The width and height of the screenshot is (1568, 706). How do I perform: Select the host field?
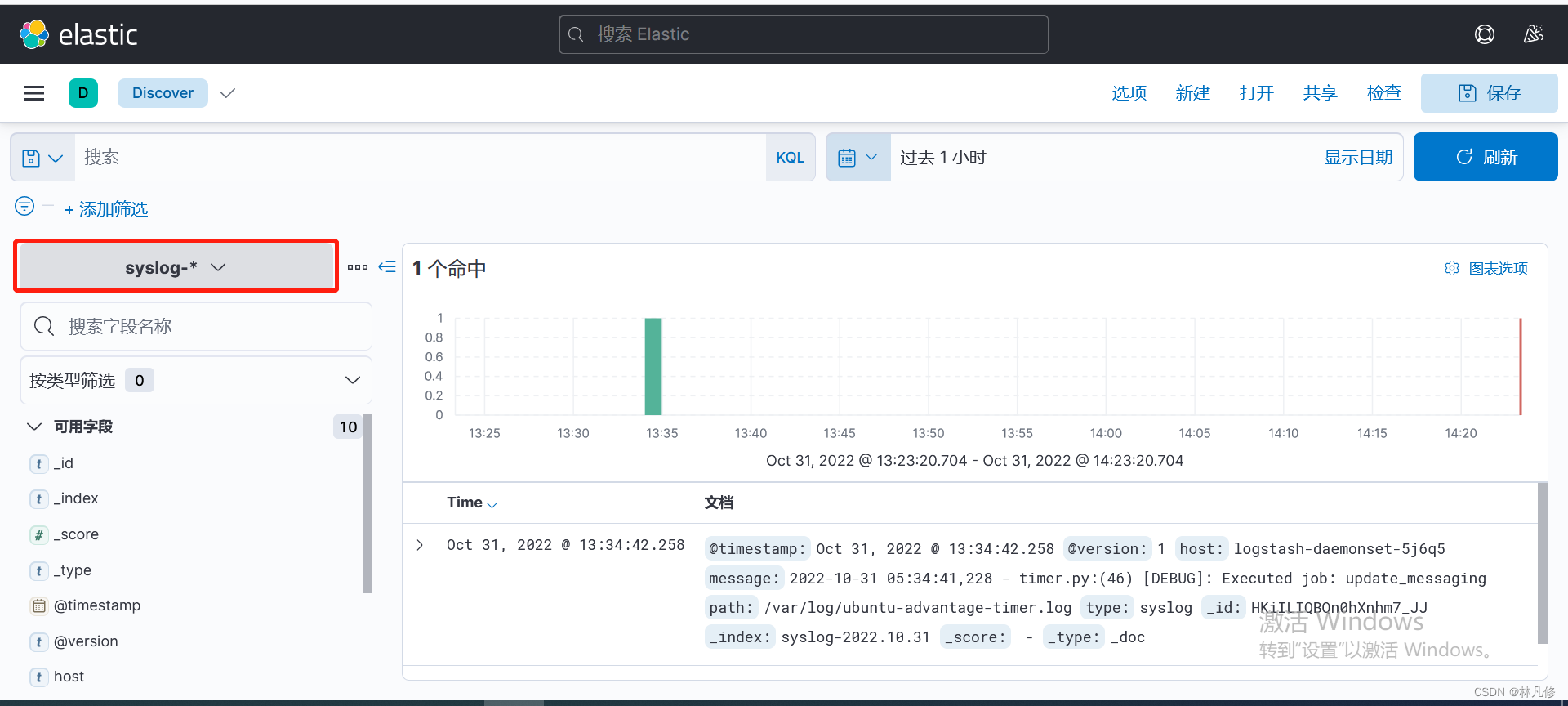tap(69, 677)
